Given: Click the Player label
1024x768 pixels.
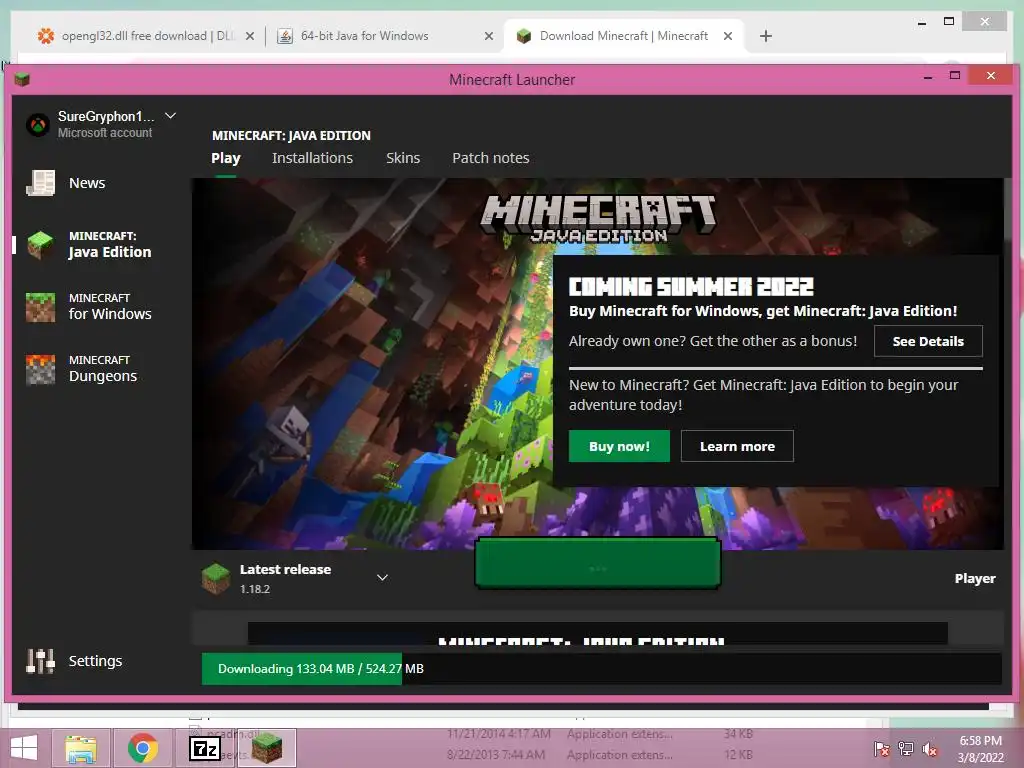Looking at the screenshot, I should coord(975,579).
